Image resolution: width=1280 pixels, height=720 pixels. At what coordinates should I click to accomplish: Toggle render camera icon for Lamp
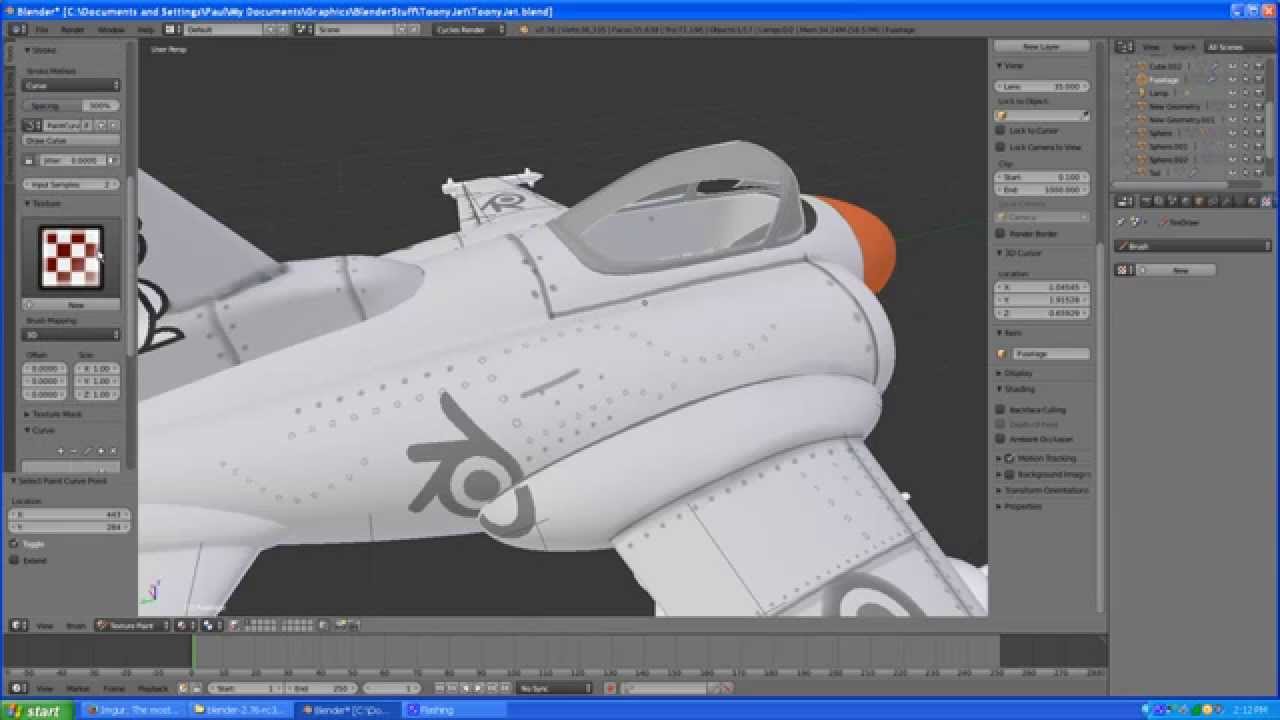1258,93
